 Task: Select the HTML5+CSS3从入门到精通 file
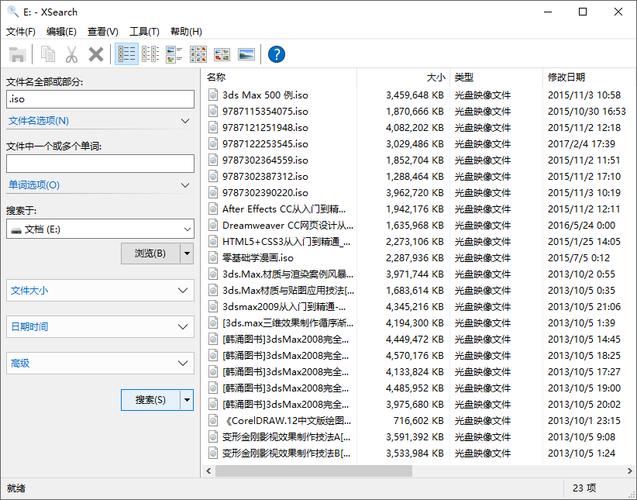[x=286, y=241]
